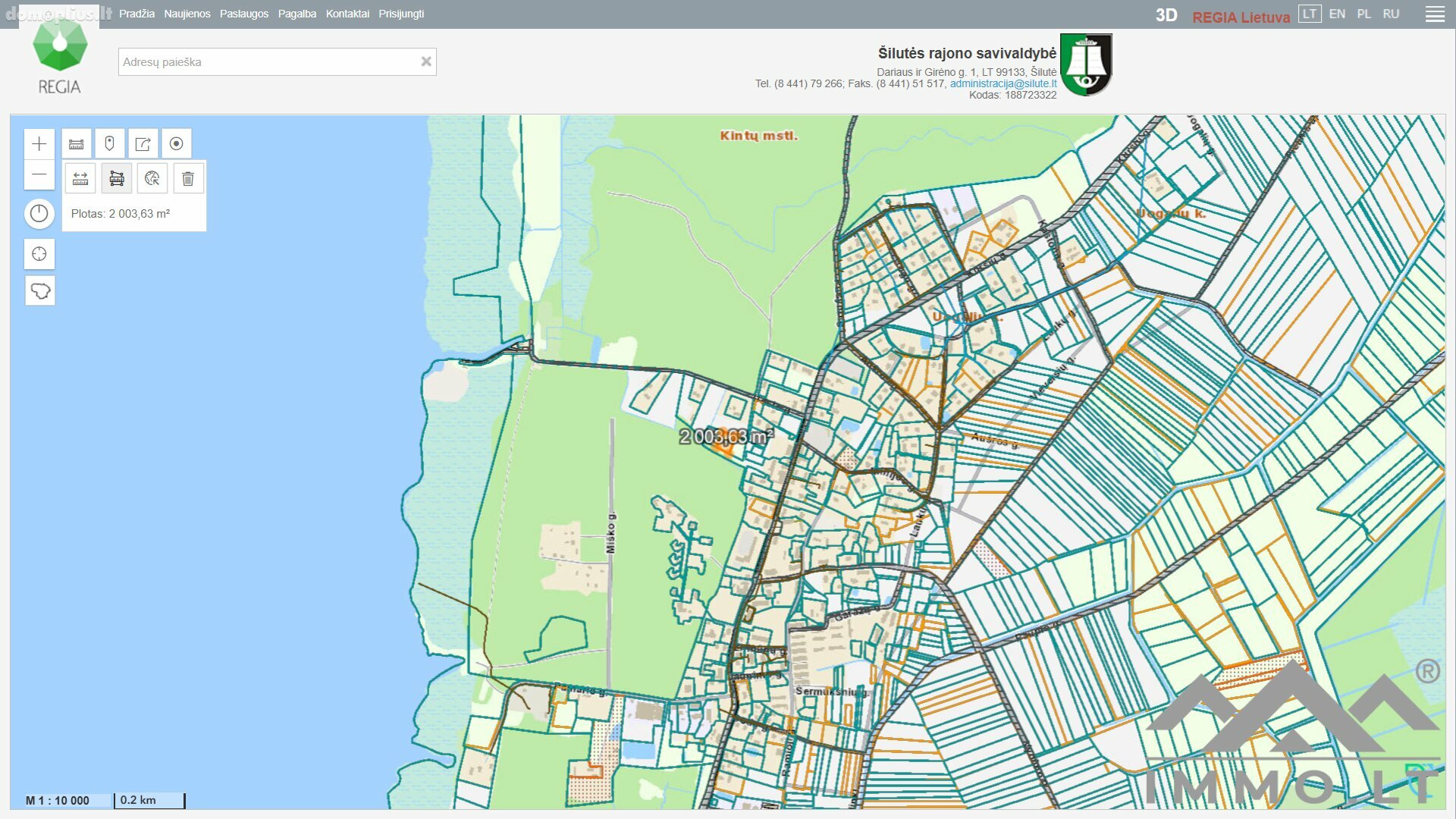Delete measurements with trash icon
This screenshot has width=1456, height=819.
tap(188, 179)
